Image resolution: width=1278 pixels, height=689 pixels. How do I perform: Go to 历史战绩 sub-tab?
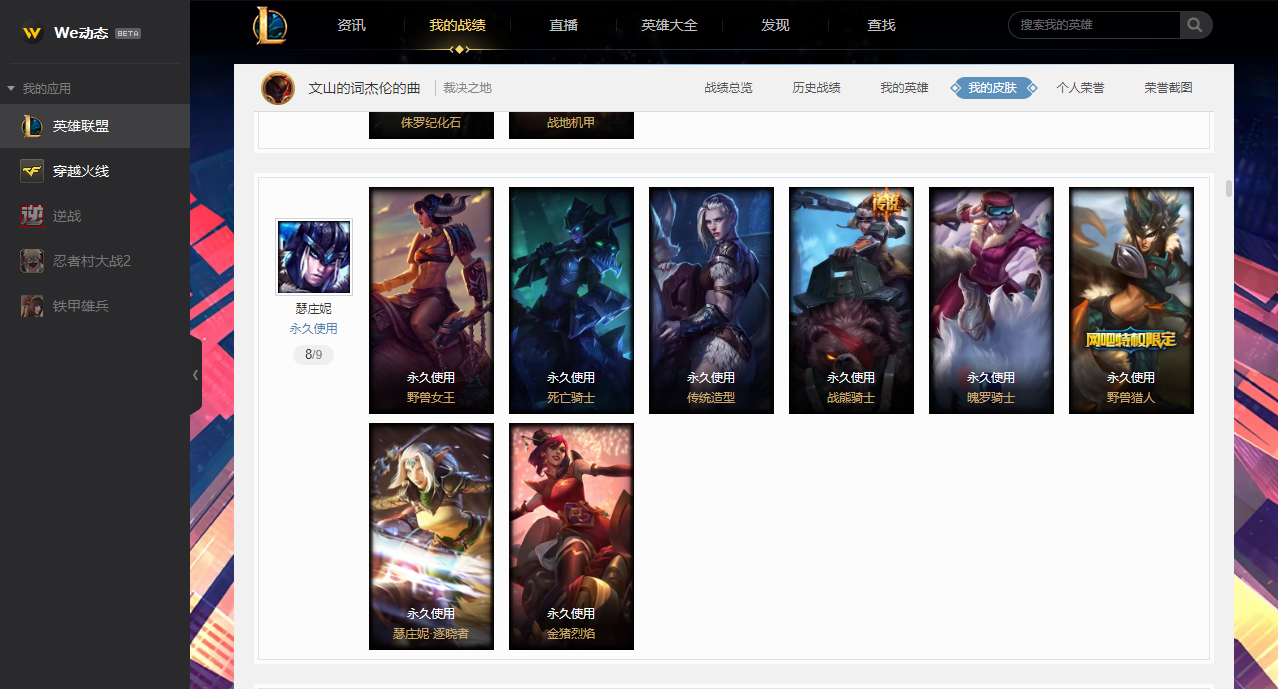[816, 88]
